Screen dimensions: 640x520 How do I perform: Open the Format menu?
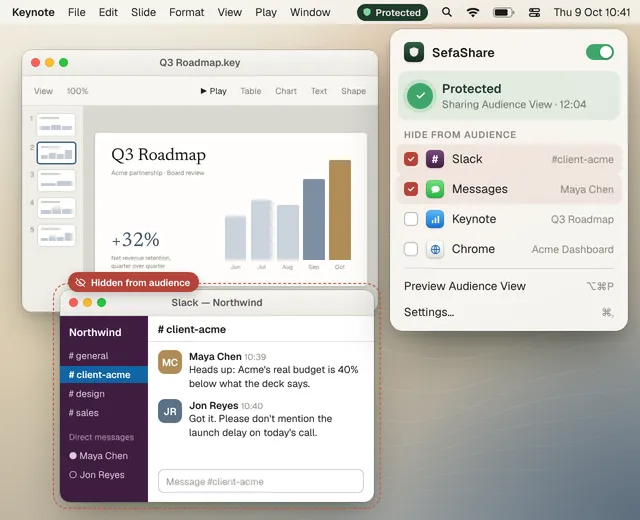[x=187, y=13]
